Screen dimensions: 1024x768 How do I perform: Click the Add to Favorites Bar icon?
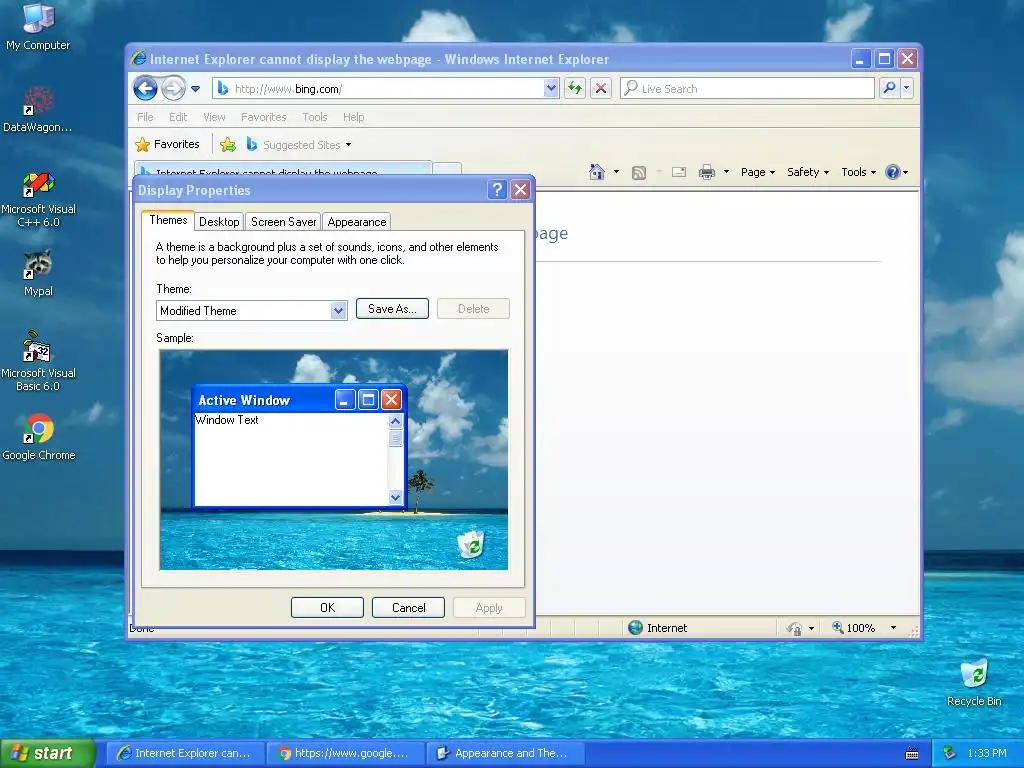pos(227,144)
